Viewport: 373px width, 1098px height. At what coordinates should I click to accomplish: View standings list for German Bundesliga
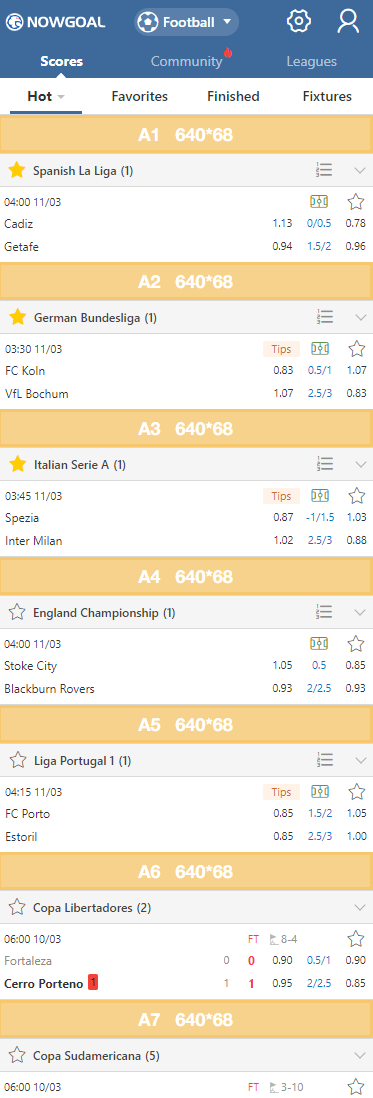(x=325, y=317)
